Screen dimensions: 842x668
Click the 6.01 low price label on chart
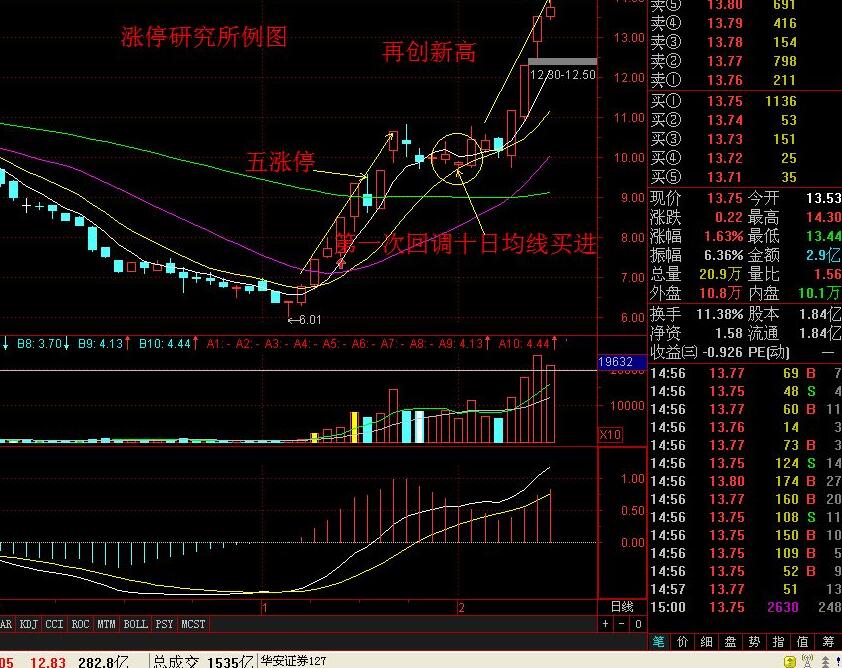310,320
